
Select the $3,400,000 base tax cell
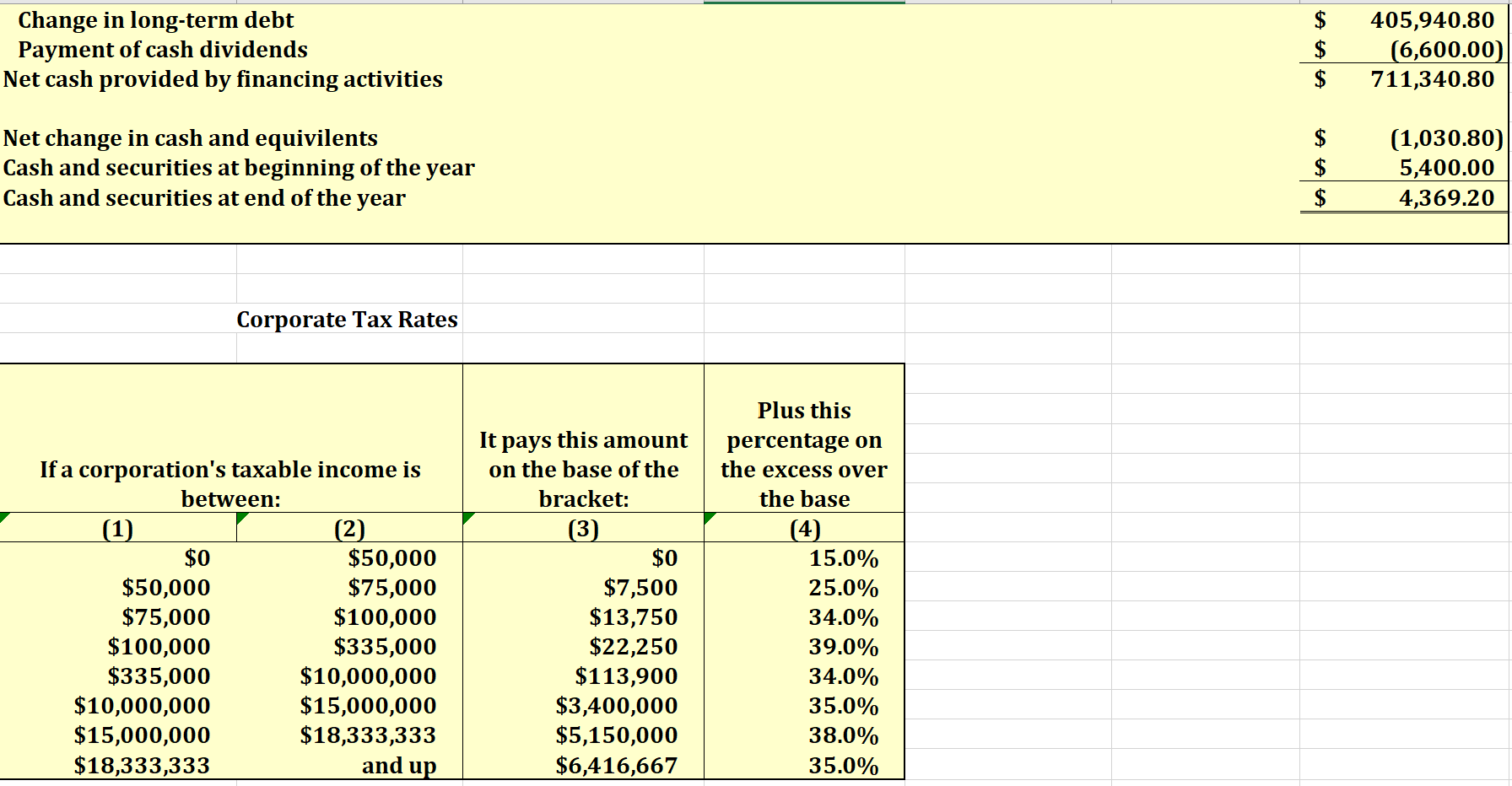tap(617, 706)
